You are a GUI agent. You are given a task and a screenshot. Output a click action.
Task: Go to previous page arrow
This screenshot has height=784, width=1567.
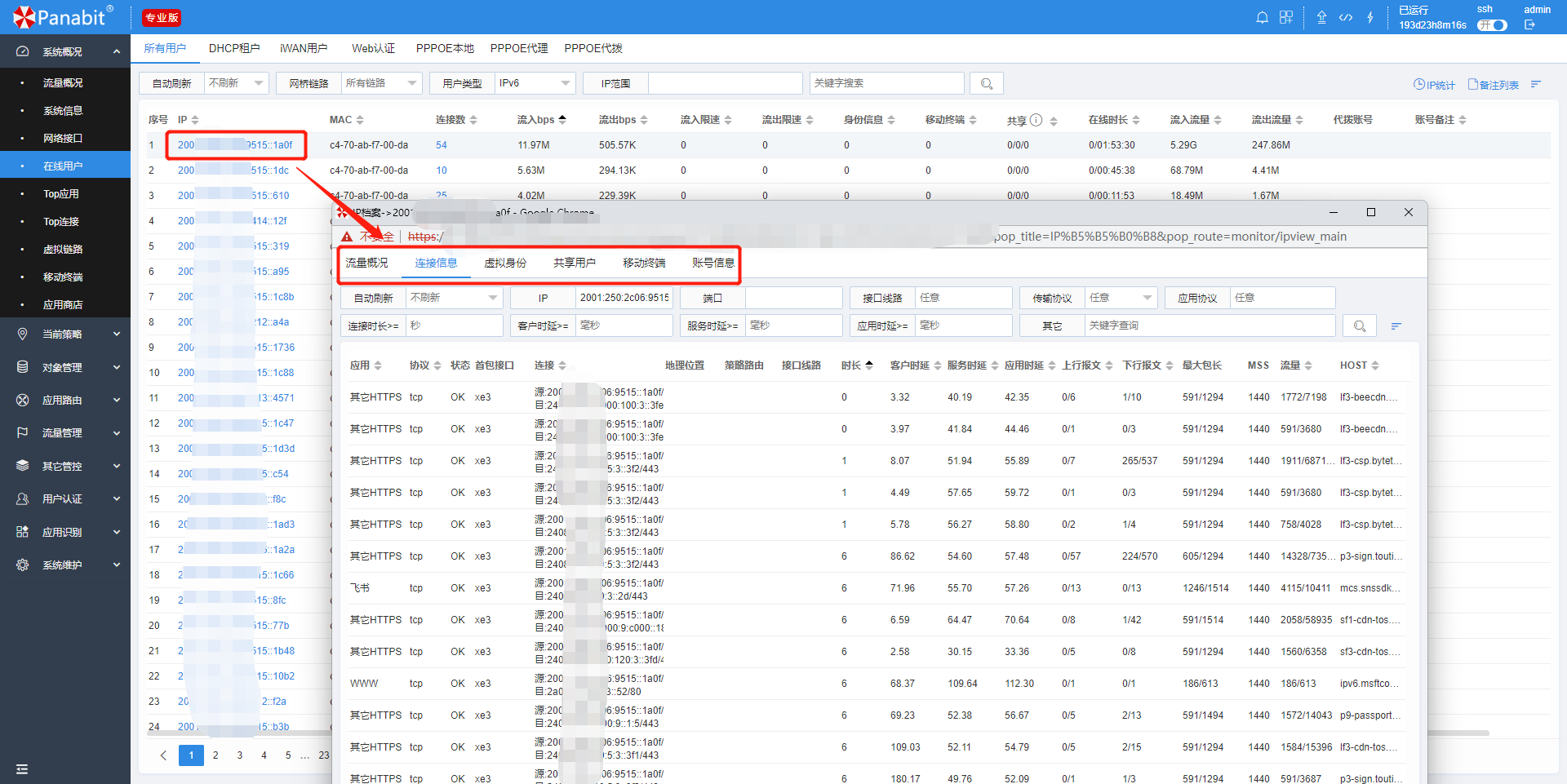click(x=163, y=755)
